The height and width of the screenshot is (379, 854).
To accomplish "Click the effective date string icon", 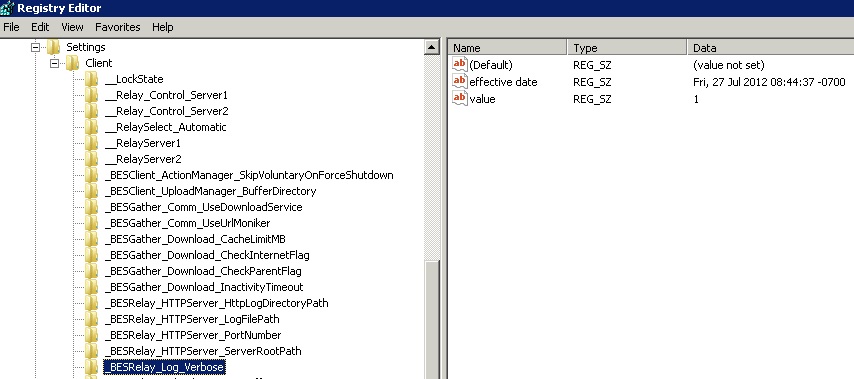I will tap(460, 82).
